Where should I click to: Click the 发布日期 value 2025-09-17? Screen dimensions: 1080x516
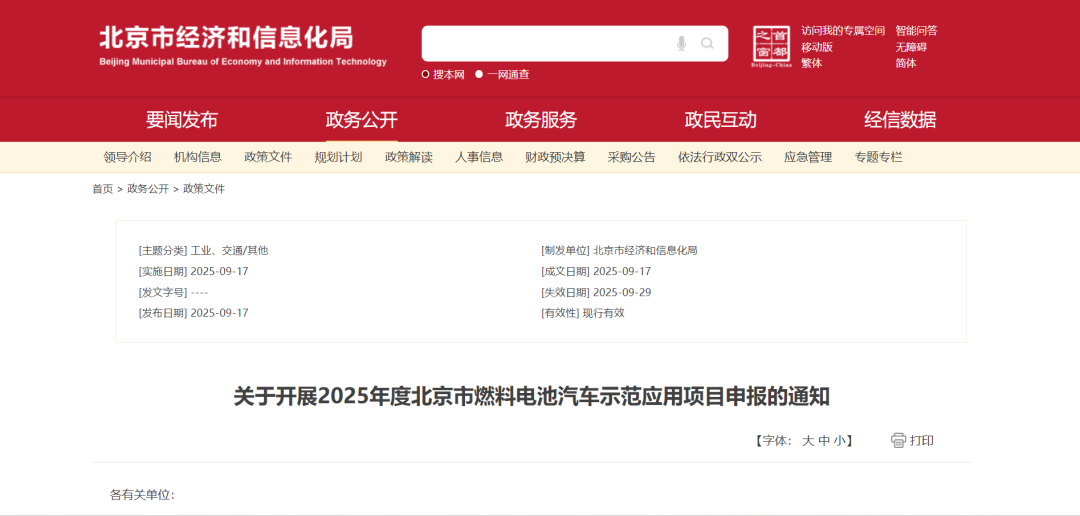220,313
